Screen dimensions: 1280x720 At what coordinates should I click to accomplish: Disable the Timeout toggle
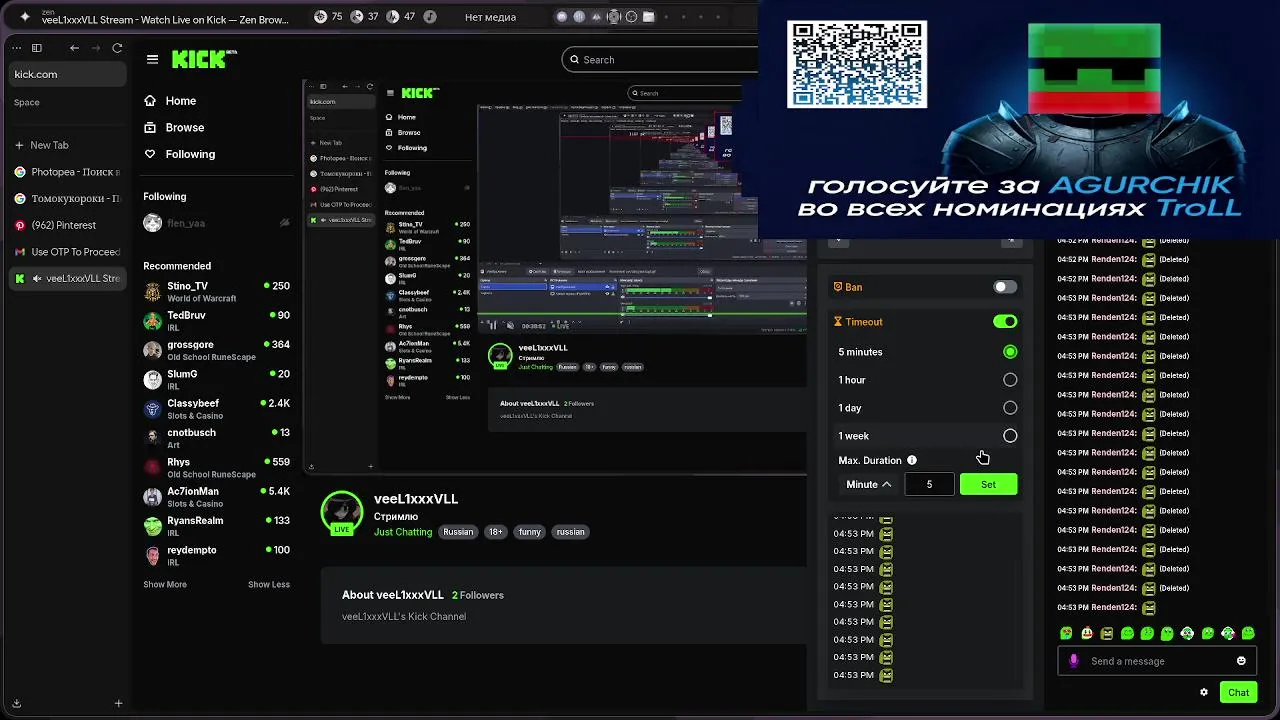(1005, 321)
